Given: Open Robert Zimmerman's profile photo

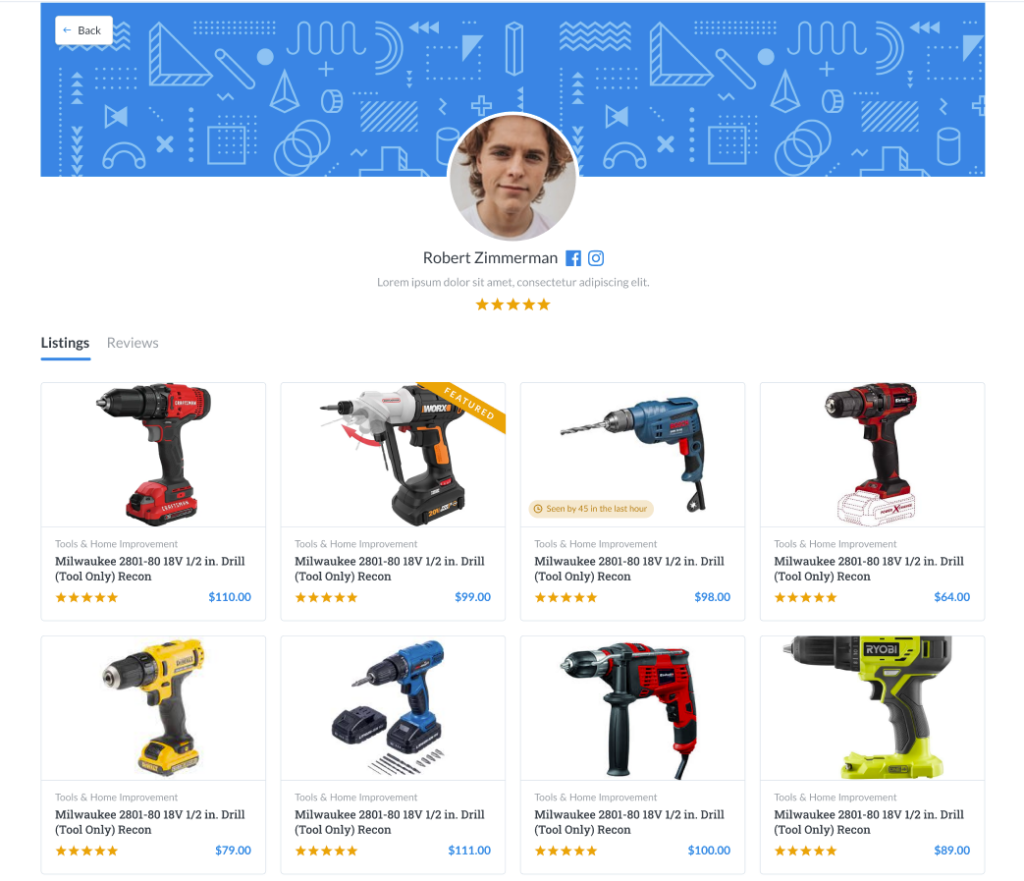Looking at the screenshot, I should pos(513,176).
